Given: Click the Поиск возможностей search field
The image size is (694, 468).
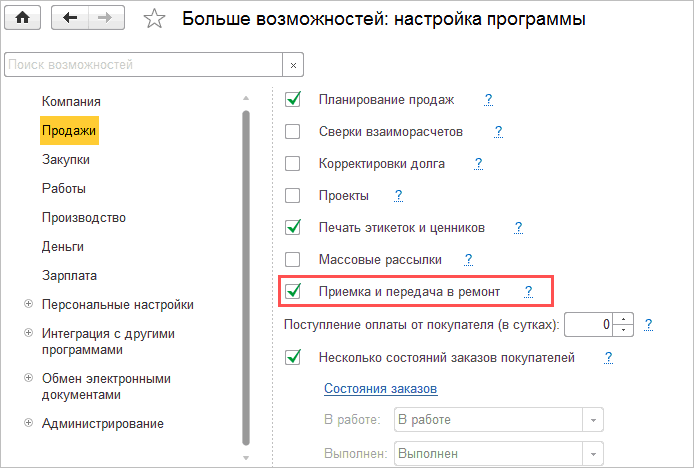Looking at the screenshot, I should 144,65.
